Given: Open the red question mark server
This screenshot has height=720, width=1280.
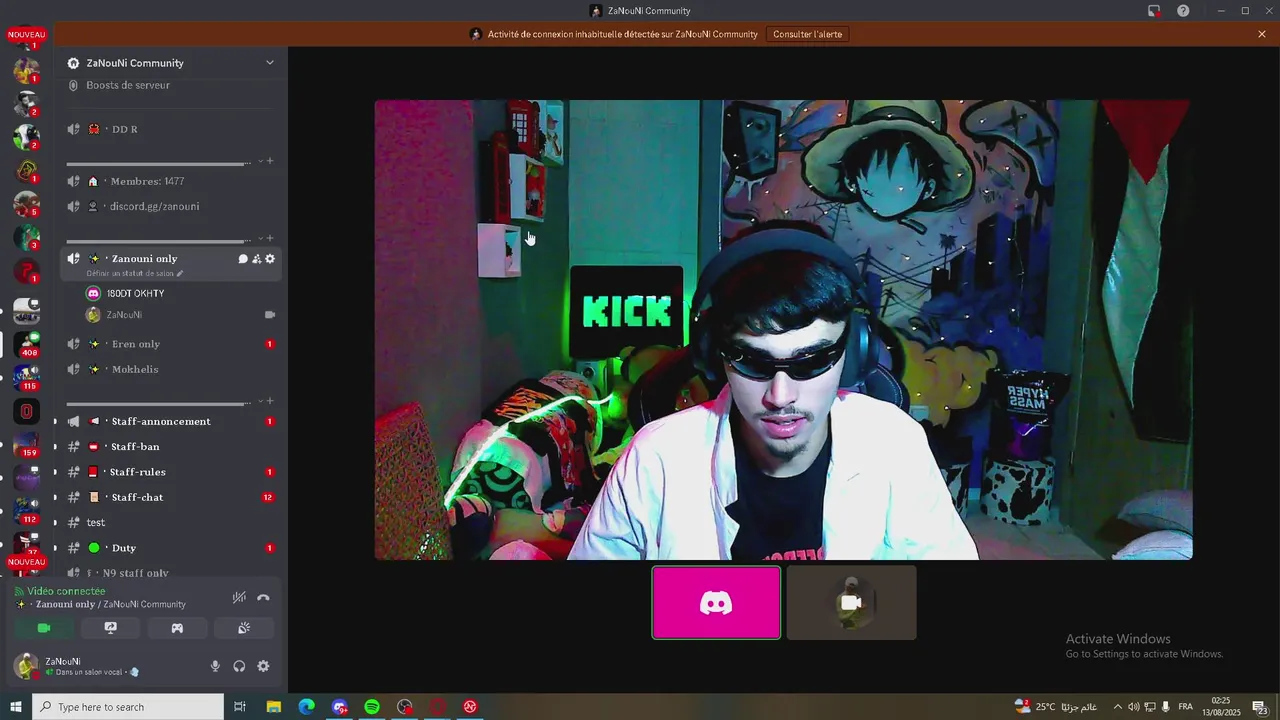Looking at the screenshot, I should tap(27, 271).
